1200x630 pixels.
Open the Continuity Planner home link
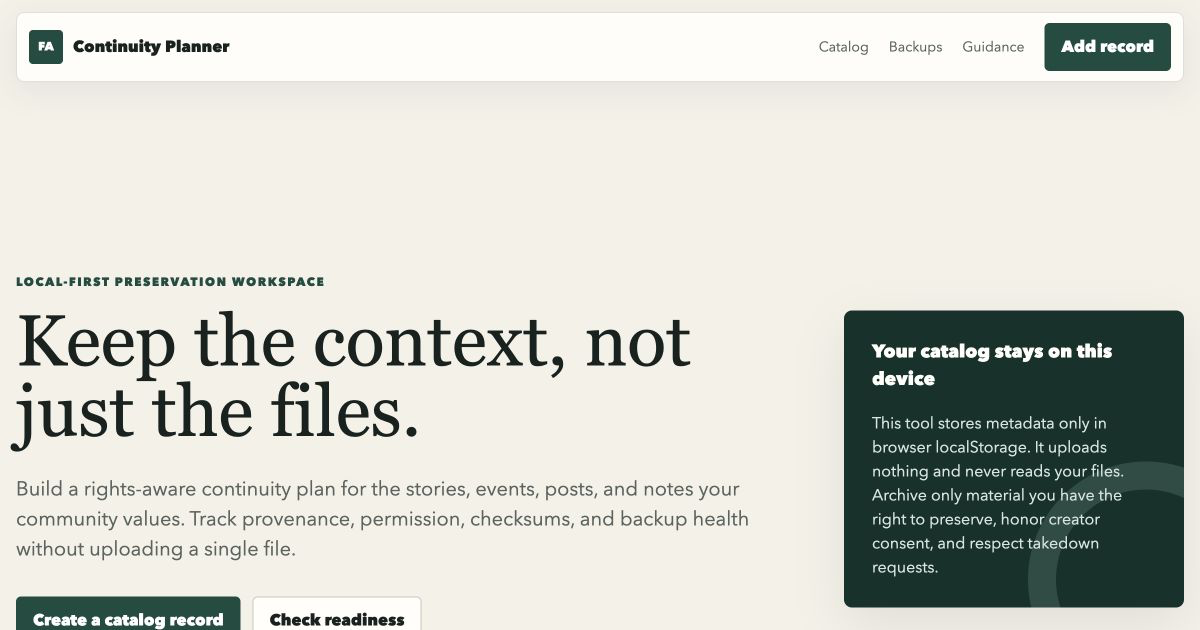pyautogui.click(x=129, y=47)
